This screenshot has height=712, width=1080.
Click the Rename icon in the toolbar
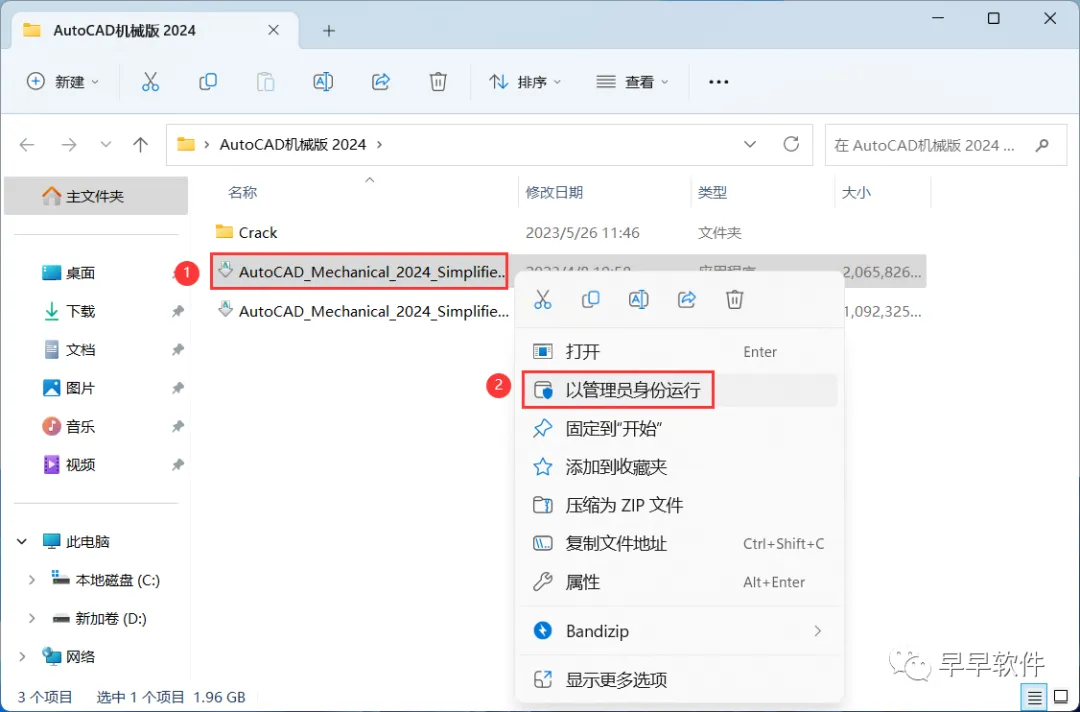323,82
